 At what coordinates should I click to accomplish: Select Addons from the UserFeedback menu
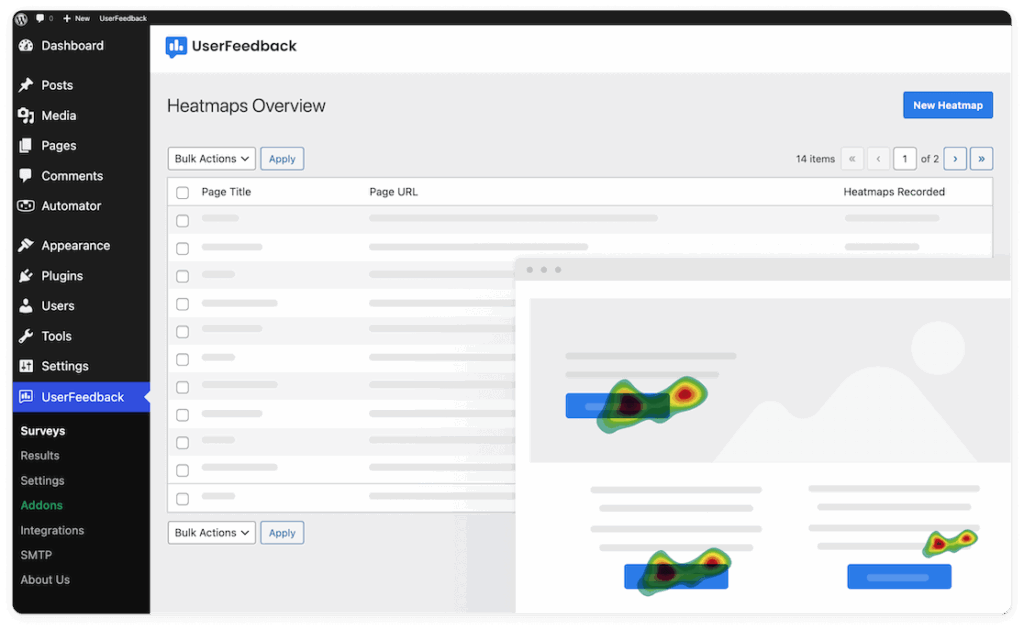(41, 505)
